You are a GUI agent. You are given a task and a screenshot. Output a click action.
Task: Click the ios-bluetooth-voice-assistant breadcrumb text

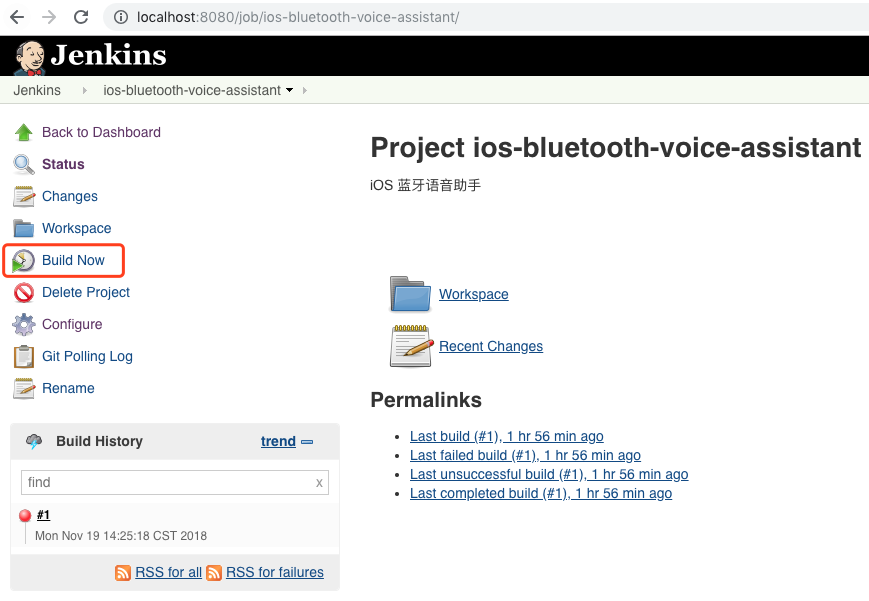[x=192, y=90]
